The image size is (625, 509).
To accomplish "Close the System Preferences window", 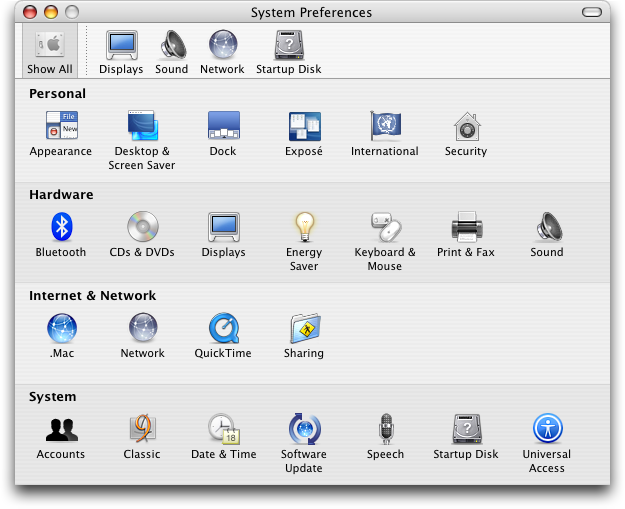I will coord(30,12).
